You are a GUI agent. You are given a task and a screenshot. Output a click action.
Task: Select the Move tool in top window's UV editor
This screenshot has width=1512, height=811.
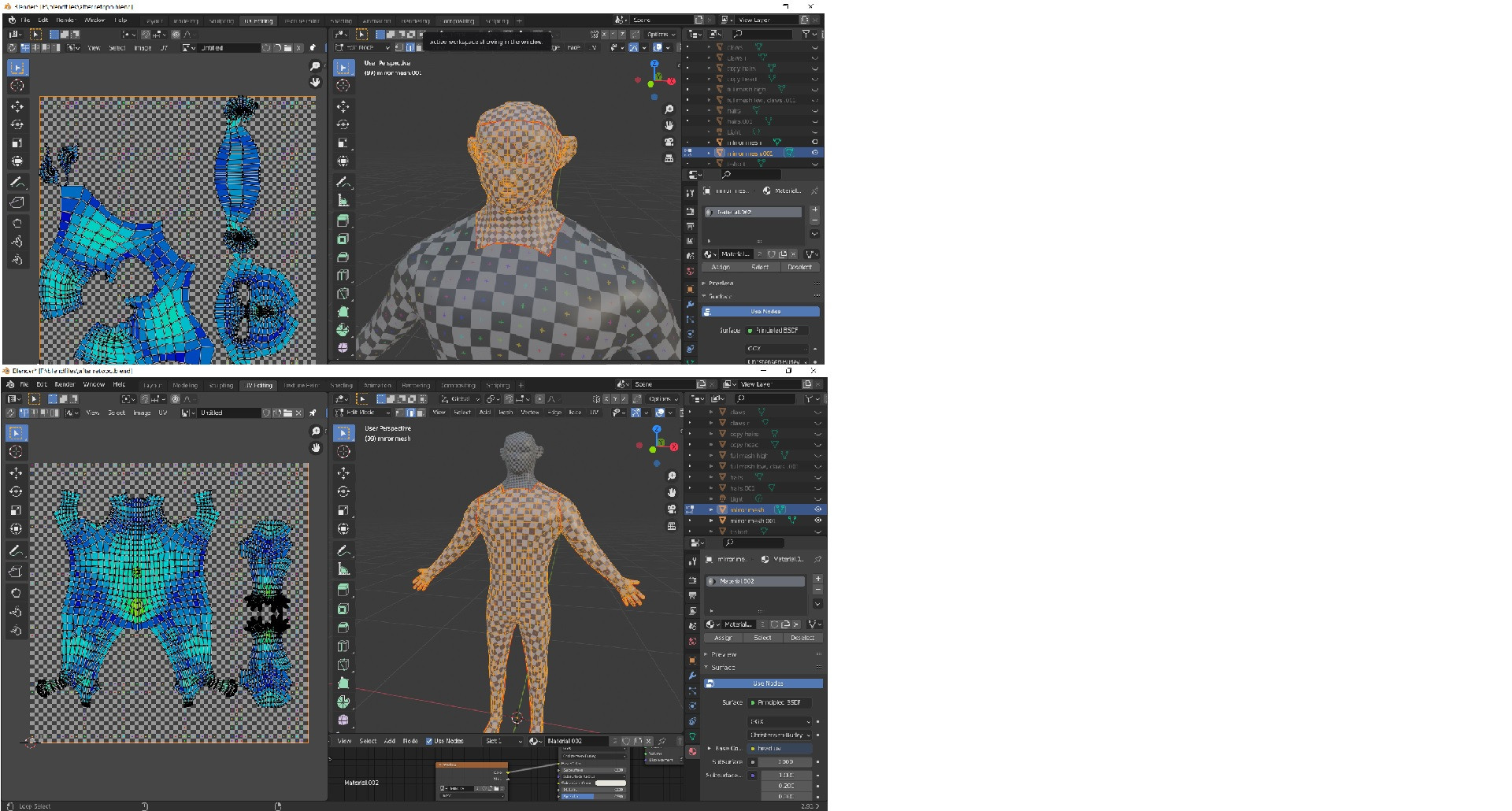[x=17, y=106]
